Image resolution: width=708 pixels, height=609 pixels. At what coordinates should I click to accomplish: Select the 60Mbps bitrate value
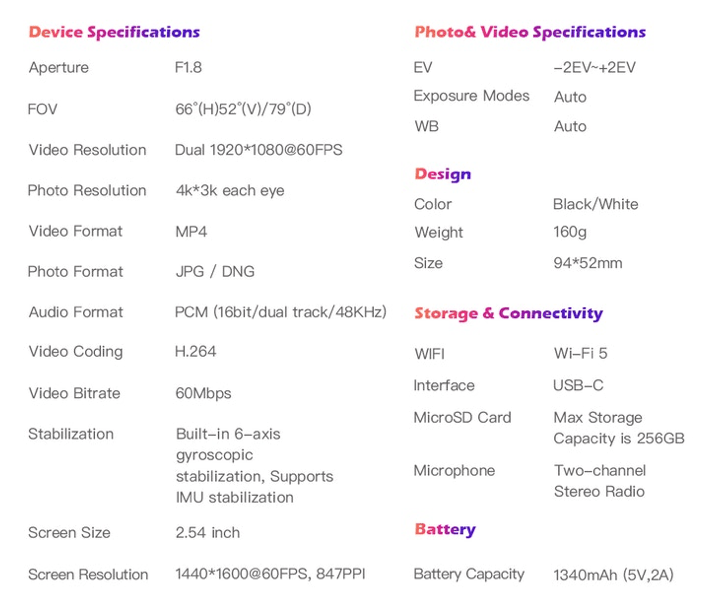pos(204,393)
